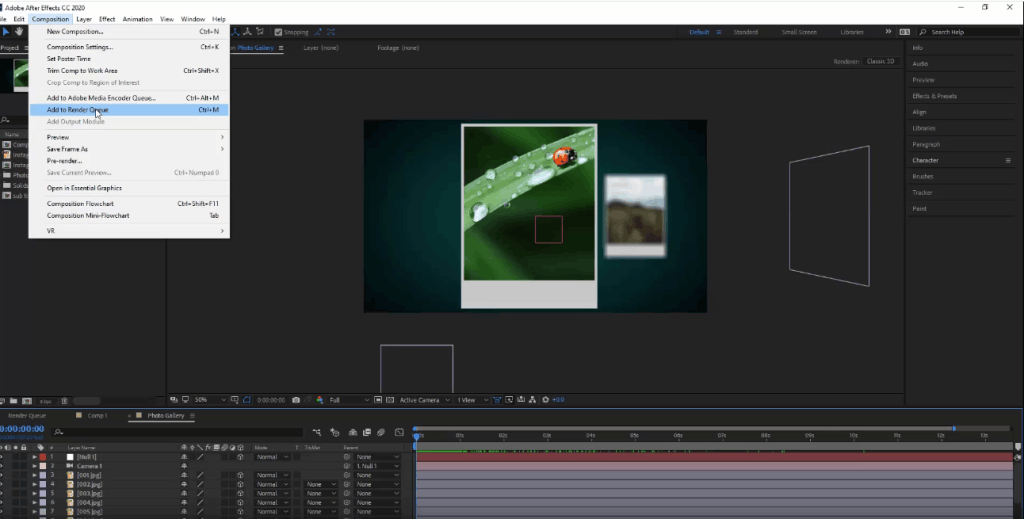The width and height of the screenshot is (1024, 519).
Task: Open the Full resolution dropdown
Action: point(347,400)
